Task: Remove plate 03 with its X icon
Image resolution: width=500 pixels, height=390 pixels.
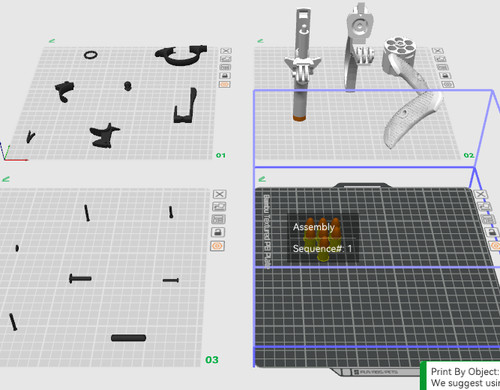Action: tap(220, 194)
